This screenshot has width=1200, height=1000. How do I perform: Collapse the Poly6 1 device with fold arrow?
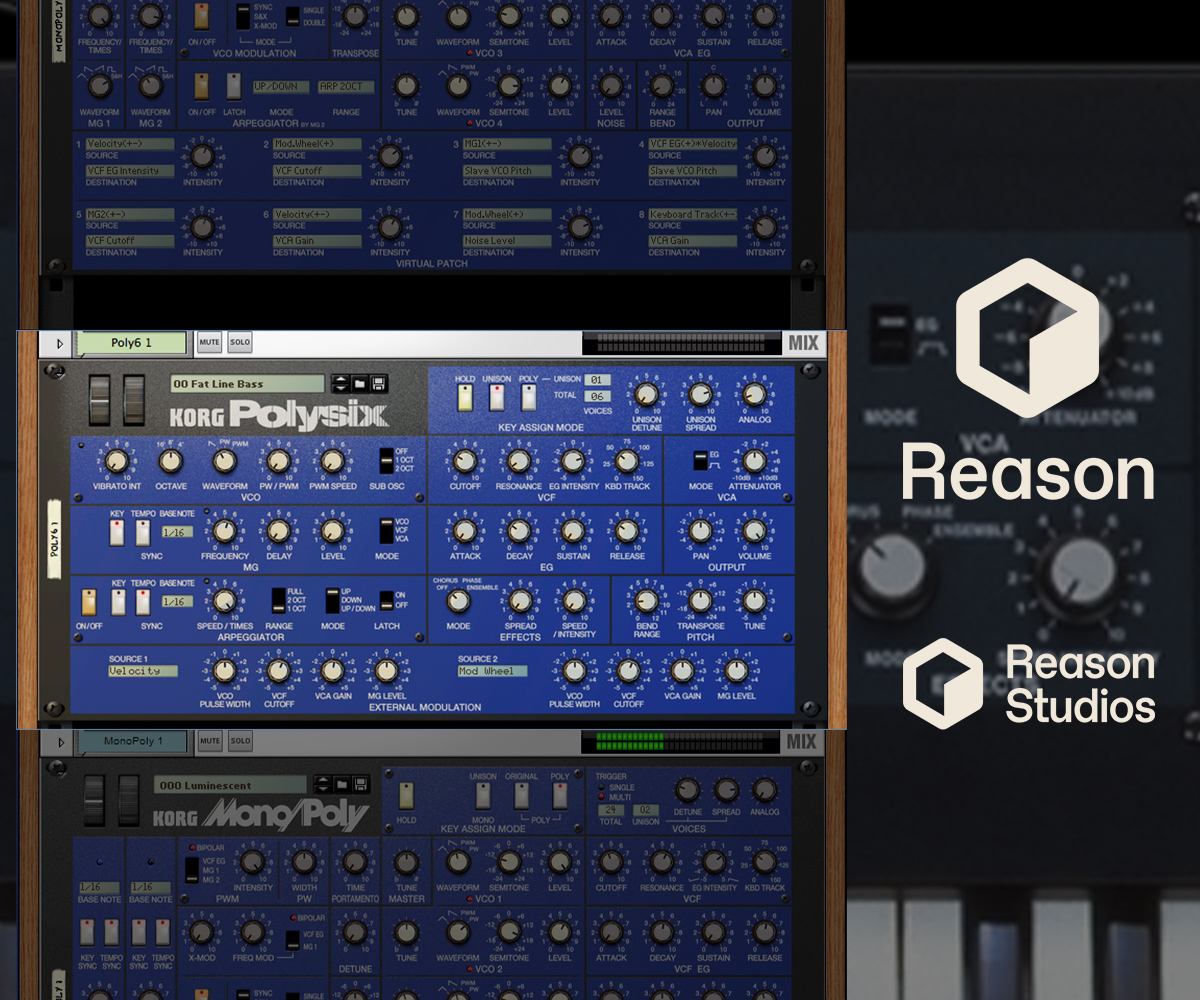(x=59, y=343)
